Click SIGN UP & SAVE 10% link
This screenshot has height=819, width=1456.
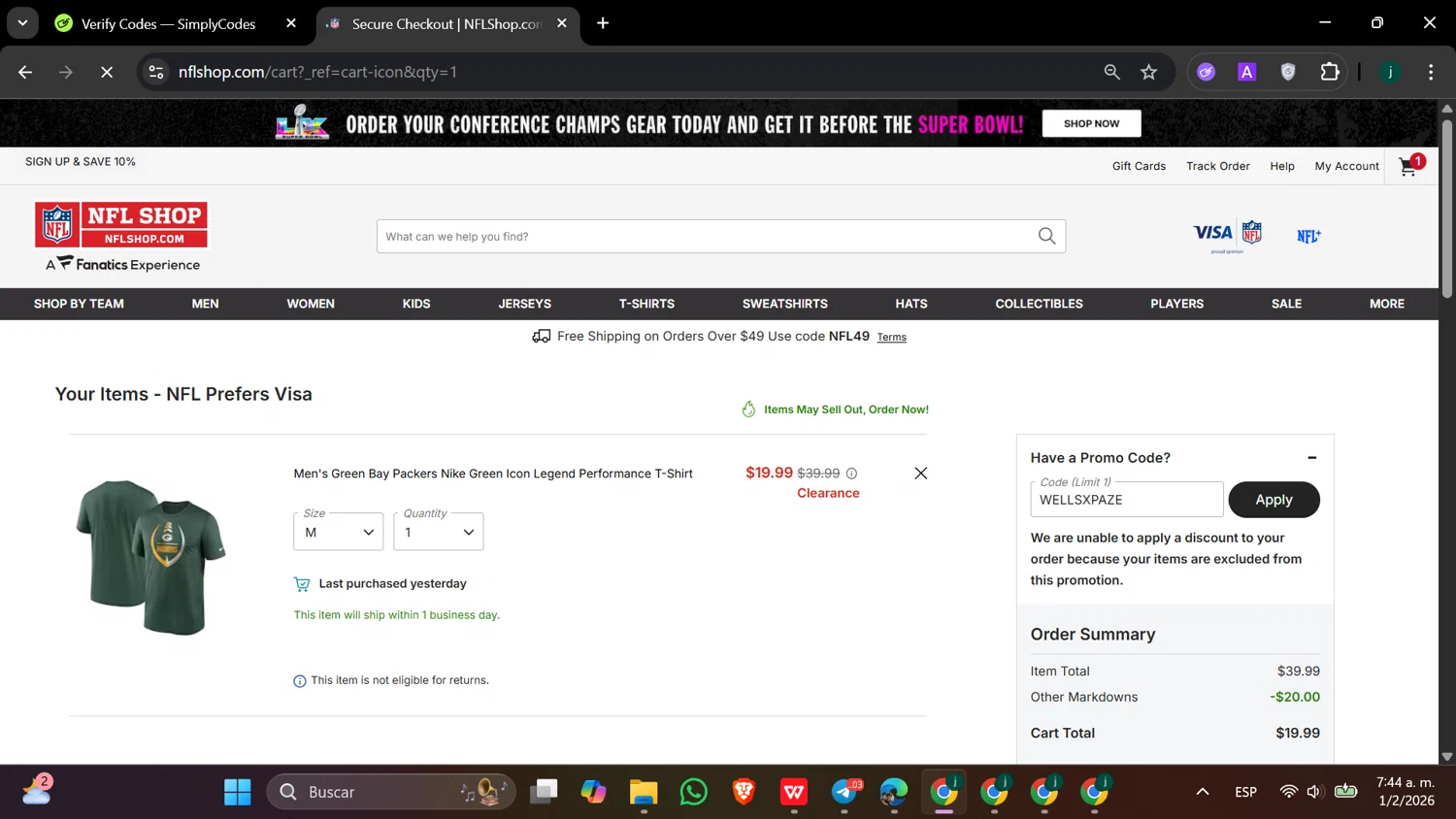[x=81, y=162]
